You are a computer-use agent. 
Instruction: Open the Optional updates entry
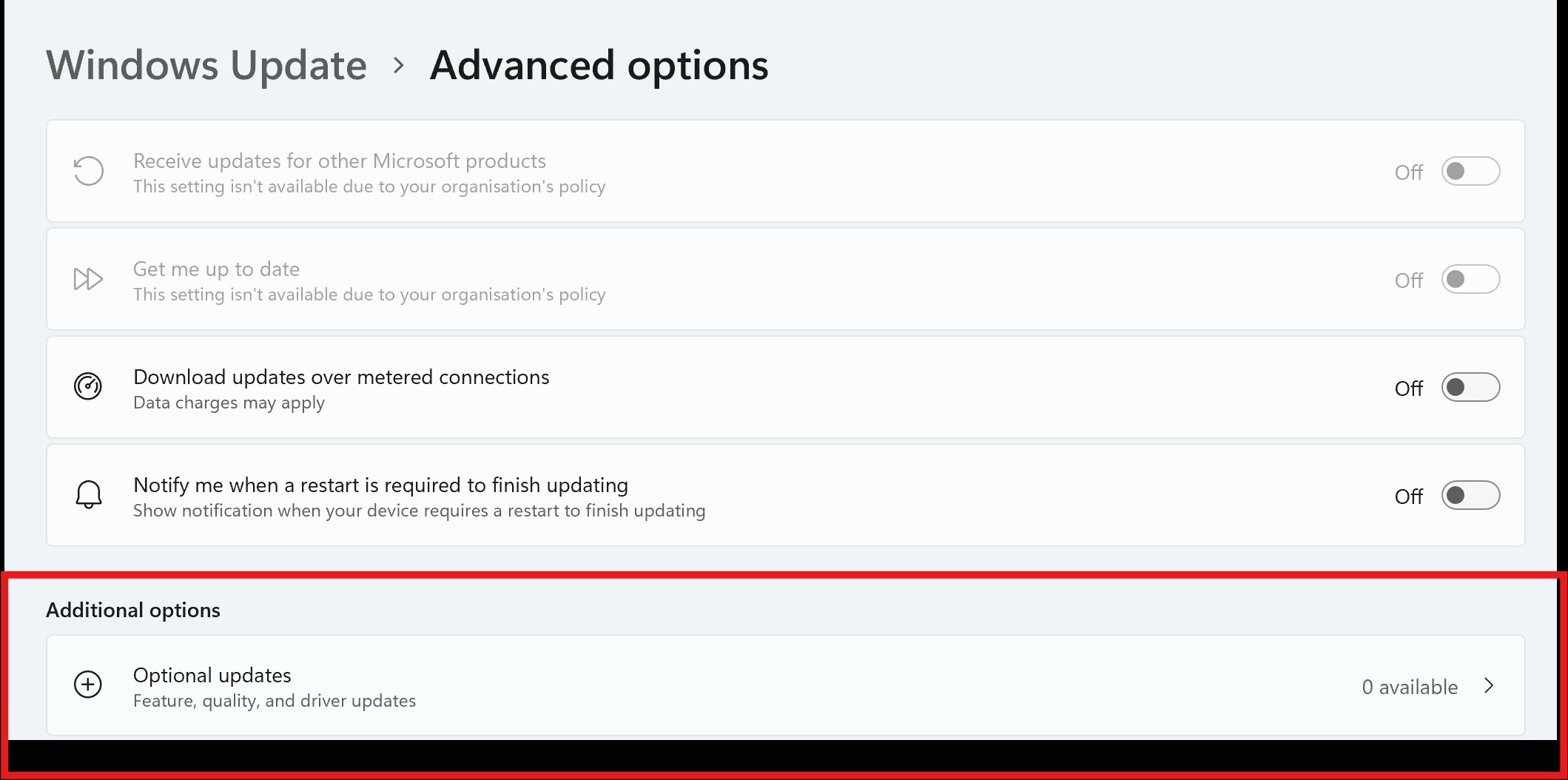click(x=785, y=685)
